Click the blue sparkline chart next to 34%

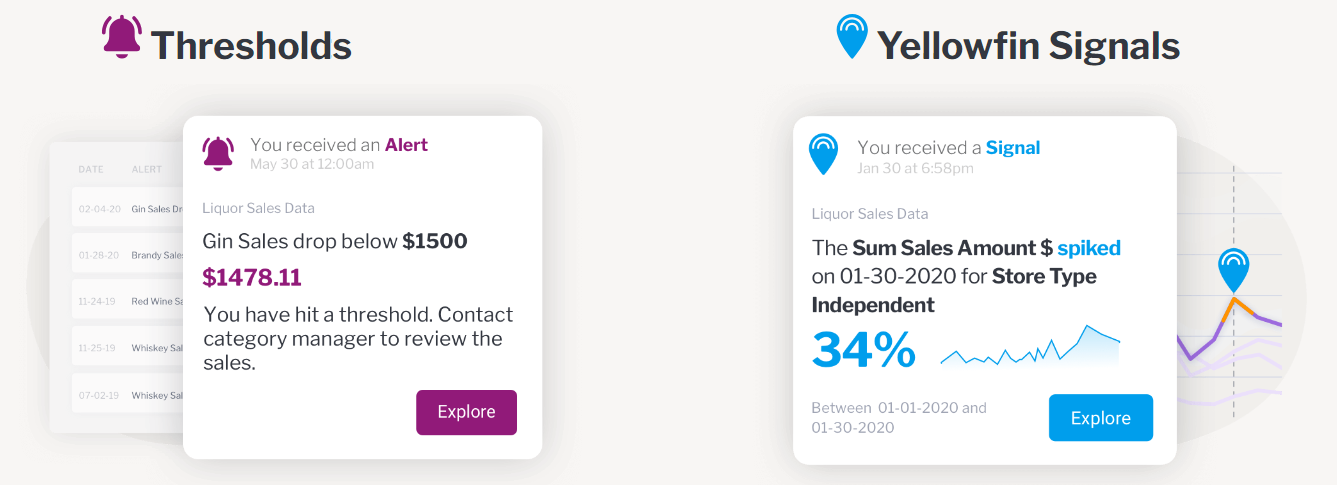pyautogui.click(x=1030, y=346)
